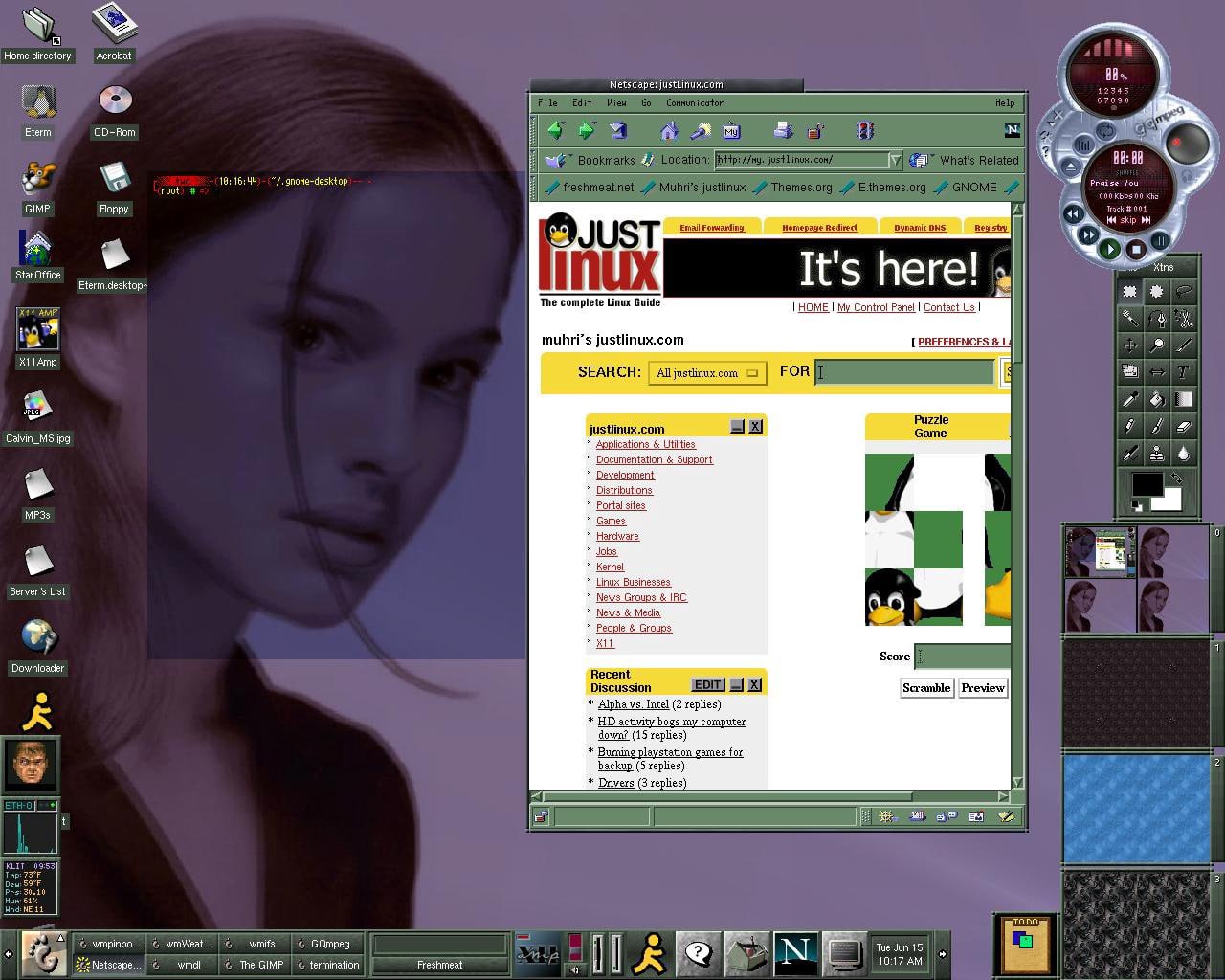Click the Scramble puzzle button
Viewport: 1225px width, 980px height.
coord(925,688)
